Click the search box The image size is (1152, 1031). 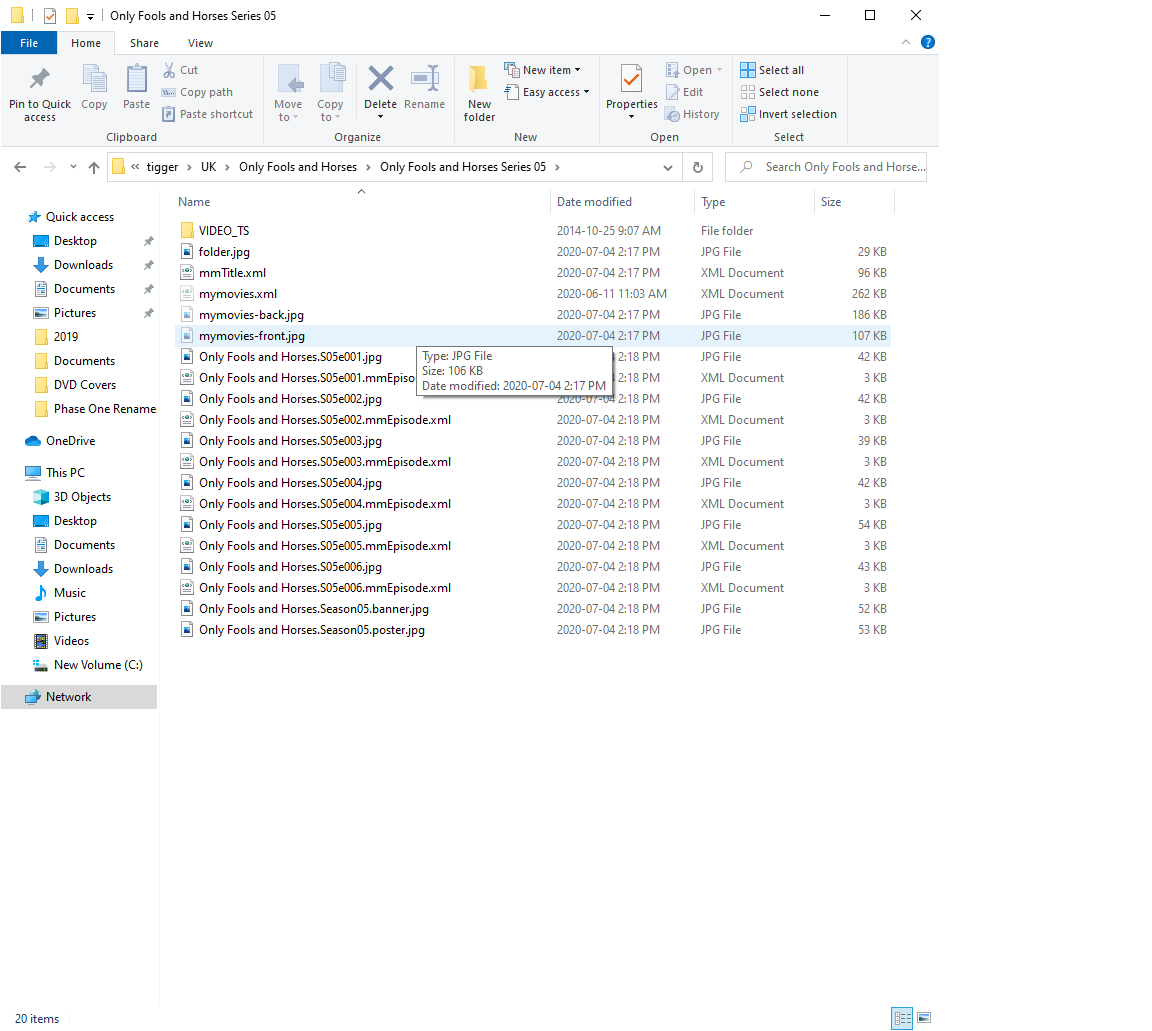[826, 168]
